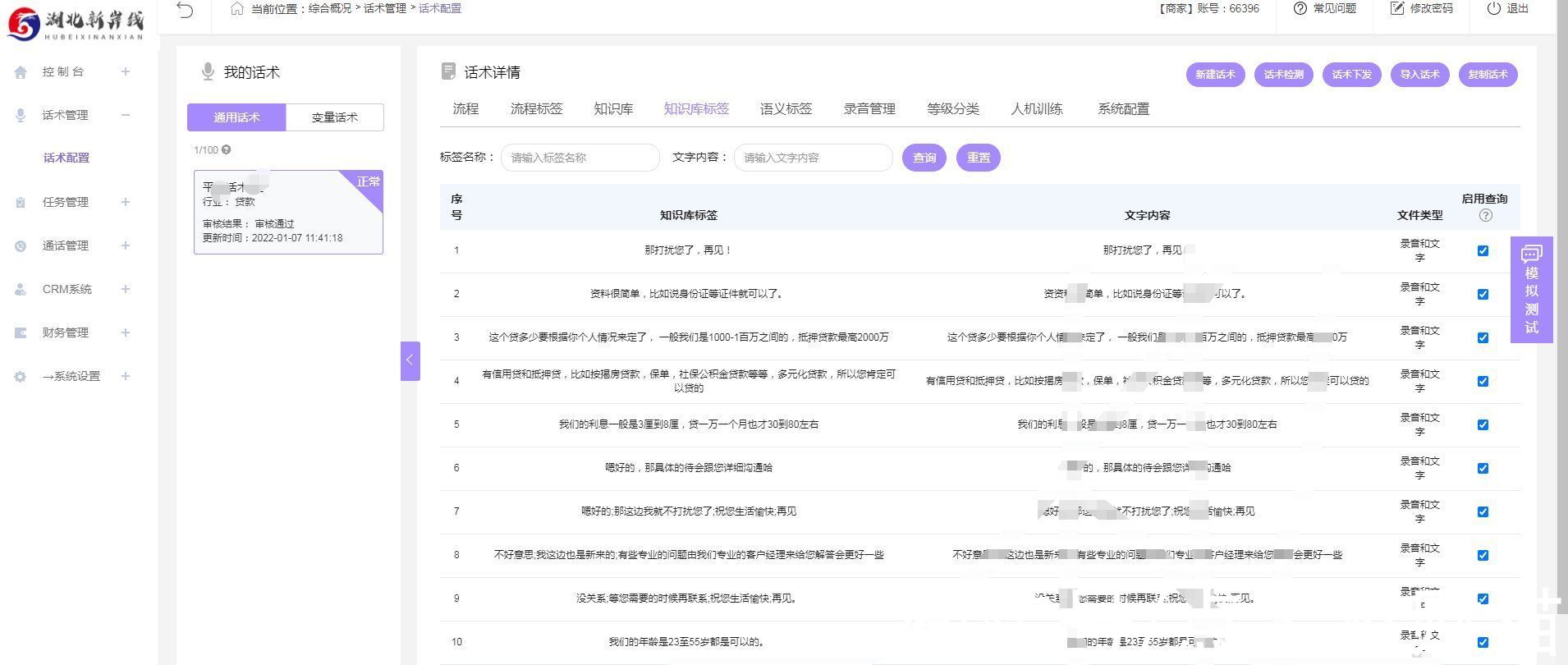Click the 通话管理 sidebar icon
The image size is (1568, 665).
[x=21, y=246]
